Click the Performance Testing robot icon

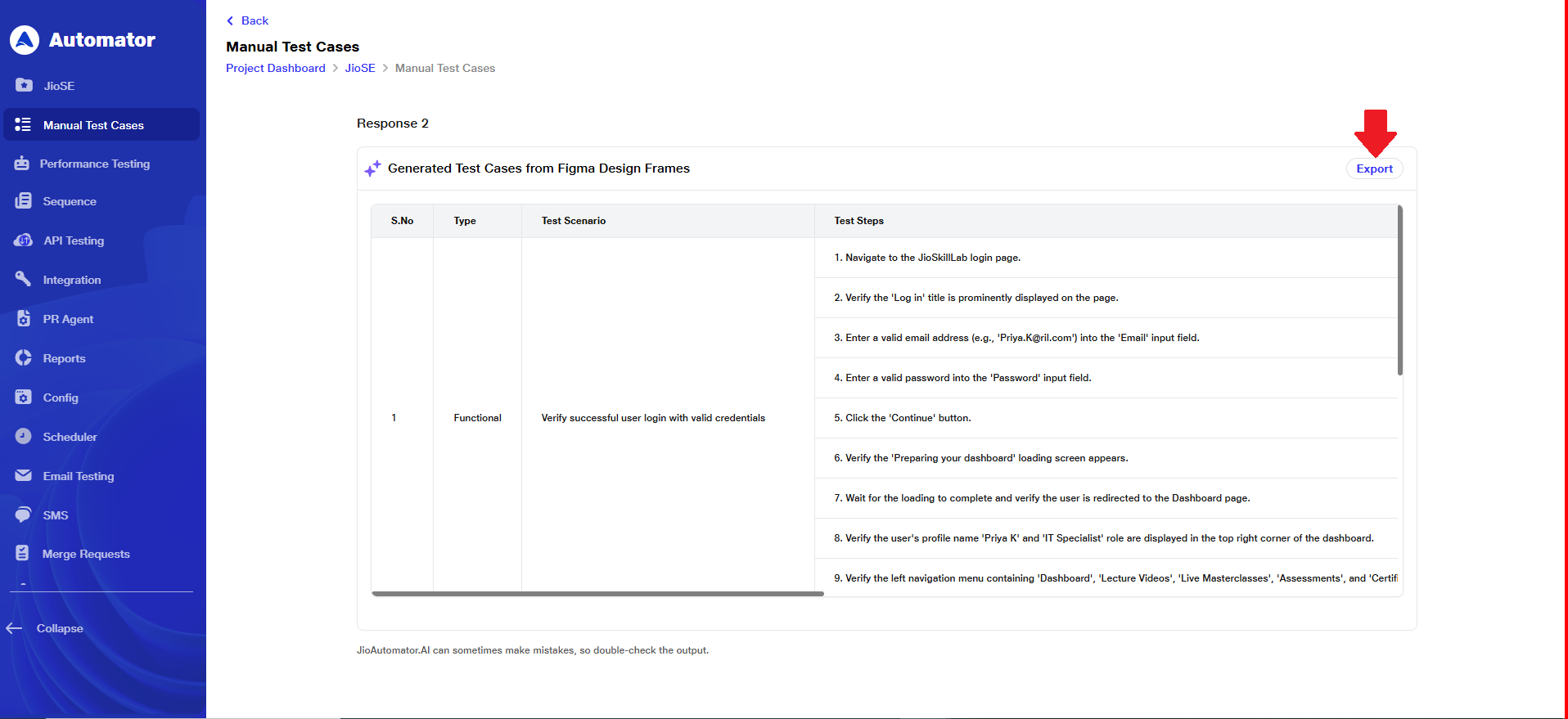(22, 164)
